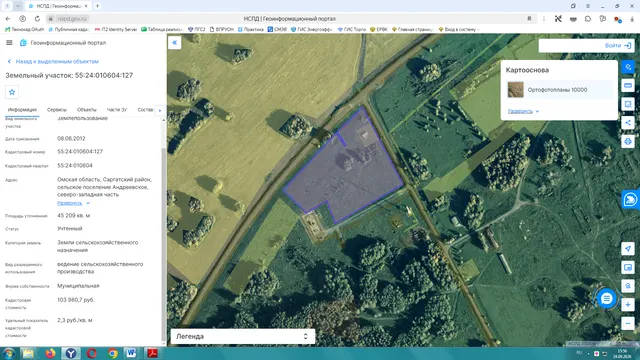Click the date value 08.06.2012

pyautogui.click(x=71, y=138)
